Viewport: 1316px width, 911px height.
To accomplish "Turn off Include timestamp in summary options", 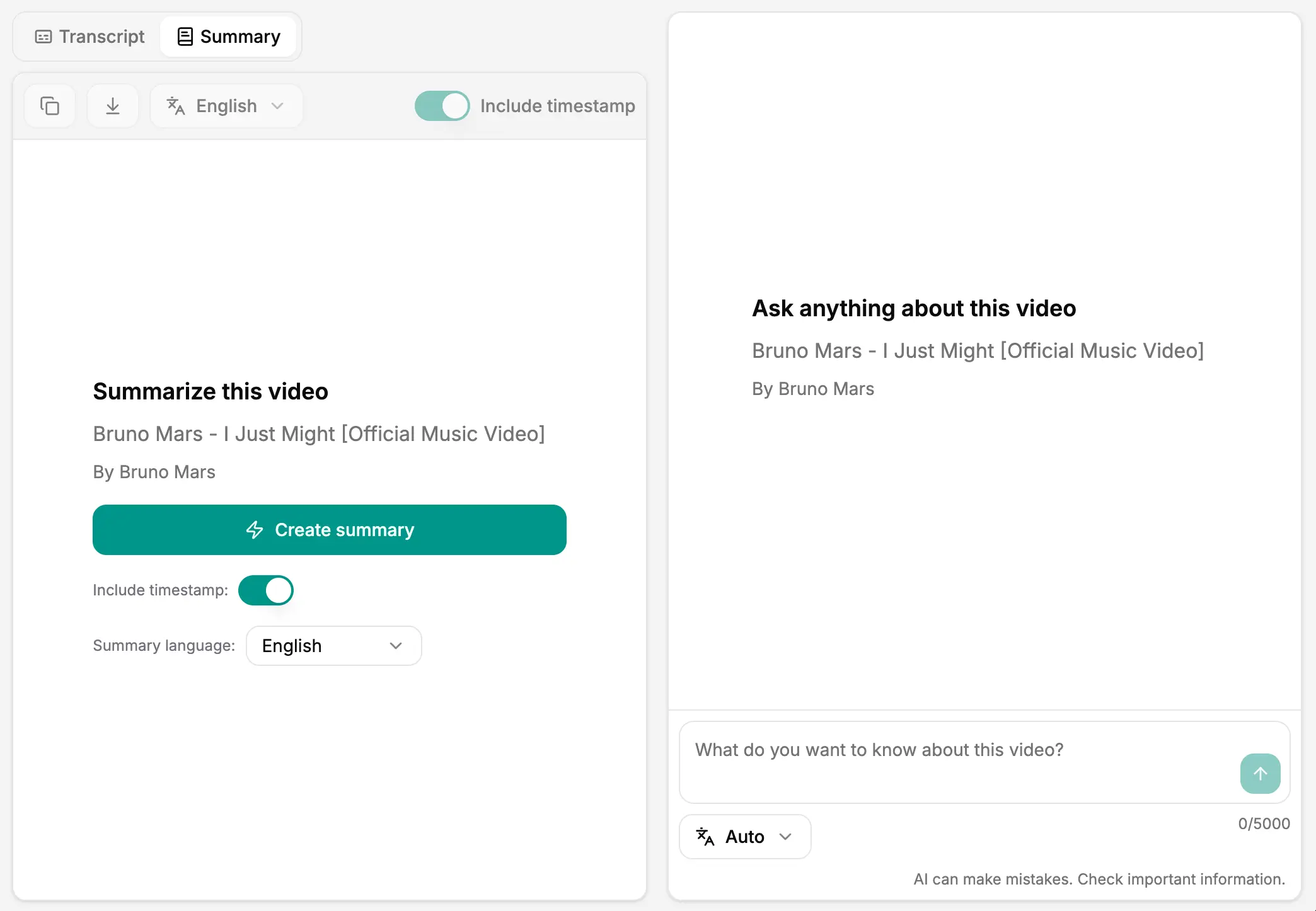I will tap(265, 590).
